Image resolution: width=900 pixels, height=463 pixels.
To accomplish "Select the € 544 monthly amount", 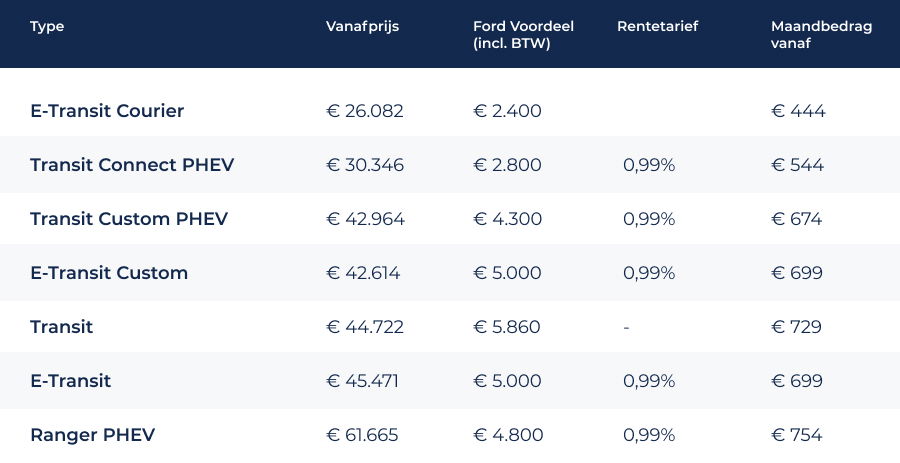I will click(x=798, y=165).
